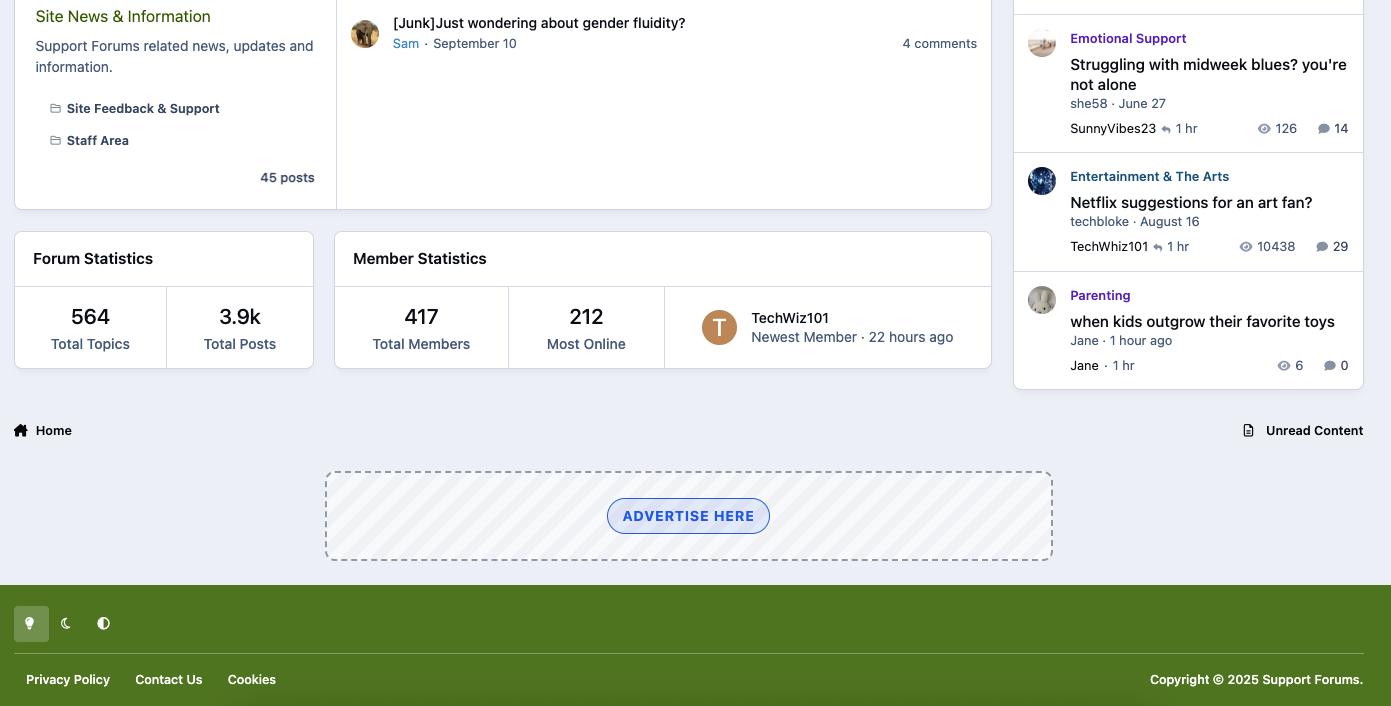Click the Home house icon
The width and height of the screenshot is (1391, 706).
[21, 431]
